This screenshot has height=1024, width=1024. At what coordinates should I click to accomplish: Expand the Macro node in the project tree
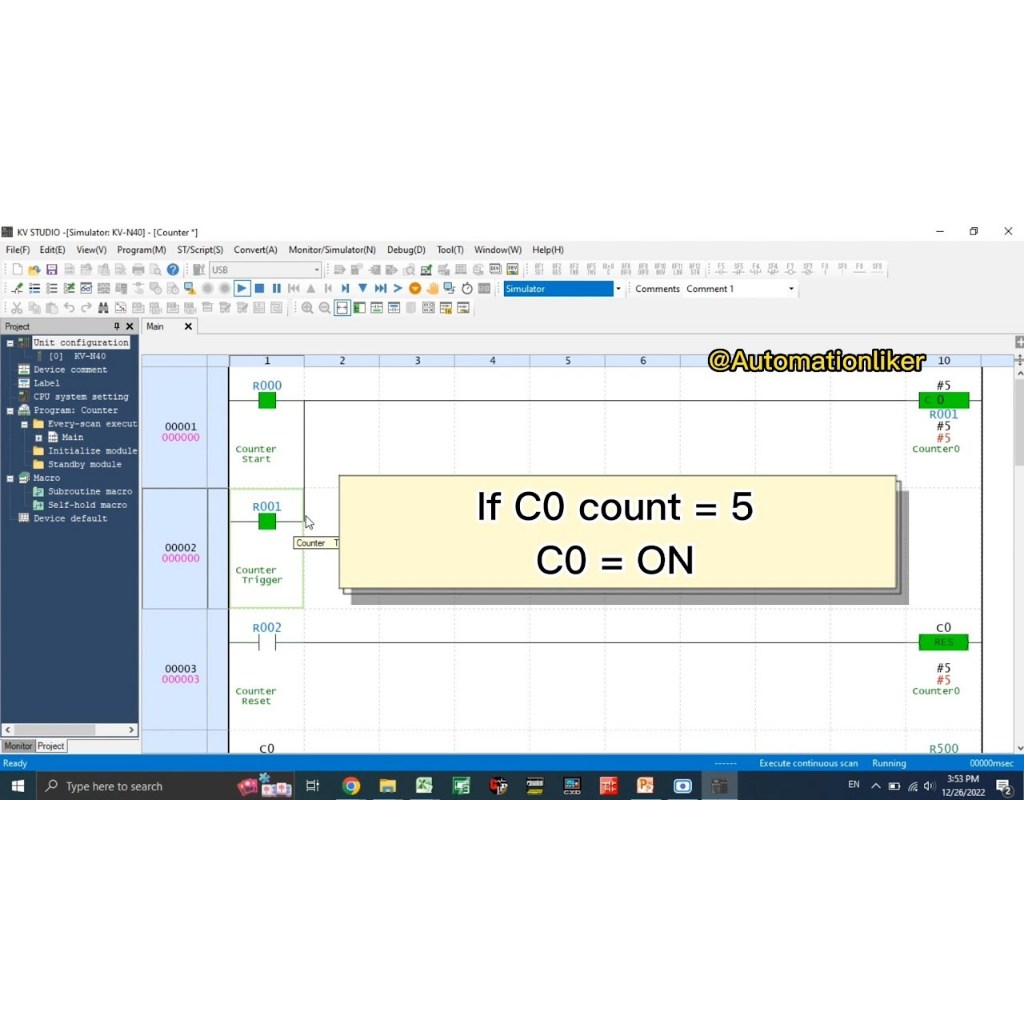pos(10,477)
